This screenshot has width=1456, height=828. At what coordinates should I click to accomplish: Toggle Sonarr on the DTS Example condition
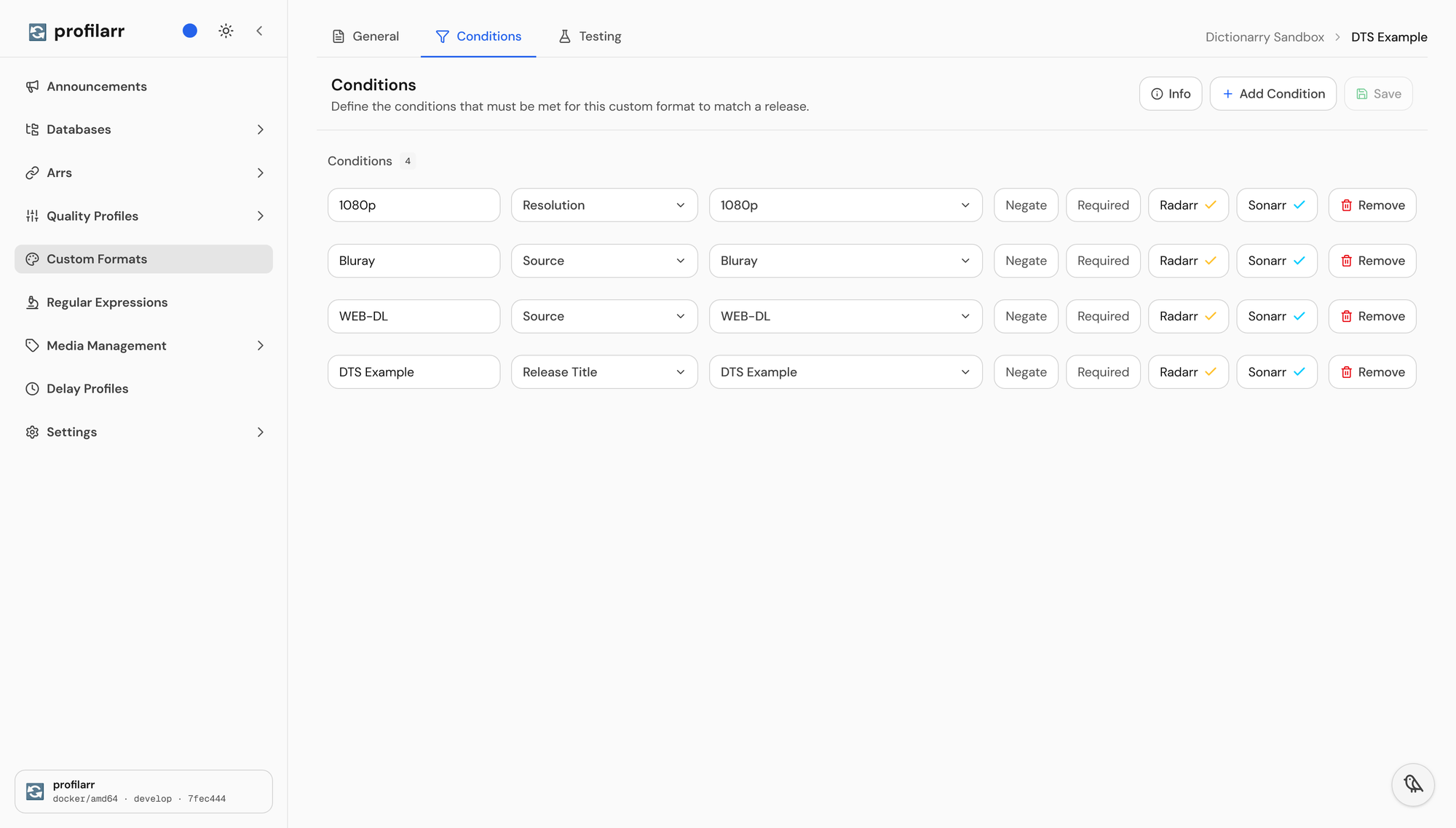(1277, 372)
